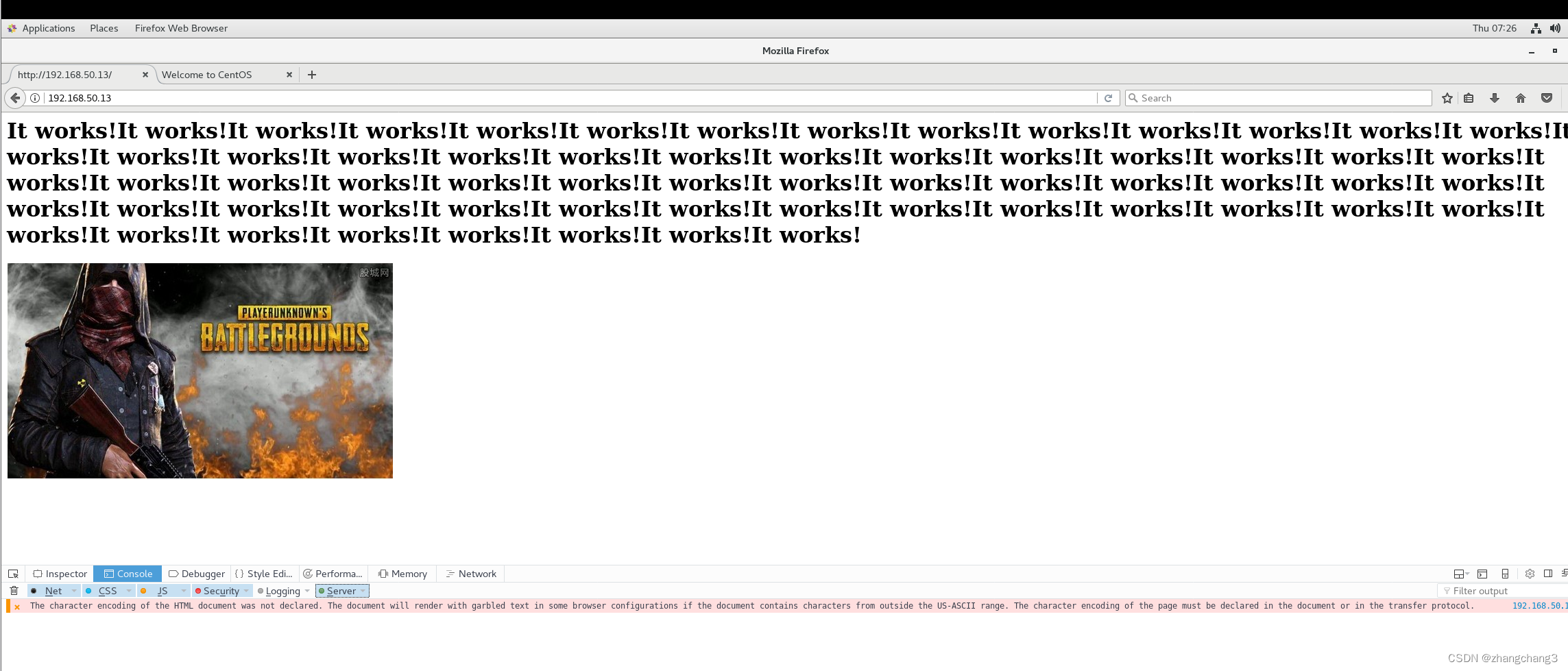Show bookmarks list icon
Screen dimensions: 1568x671
coord(1469,98)
